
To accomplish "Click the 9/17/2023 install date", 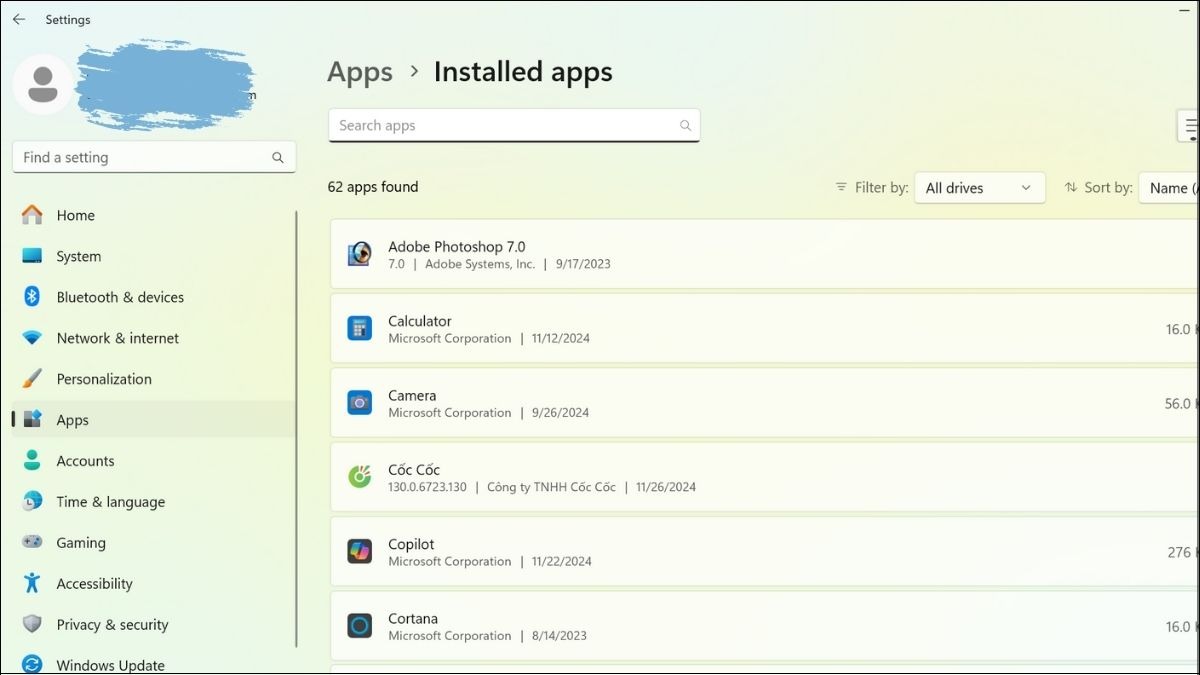I will [x=583, y=264].
